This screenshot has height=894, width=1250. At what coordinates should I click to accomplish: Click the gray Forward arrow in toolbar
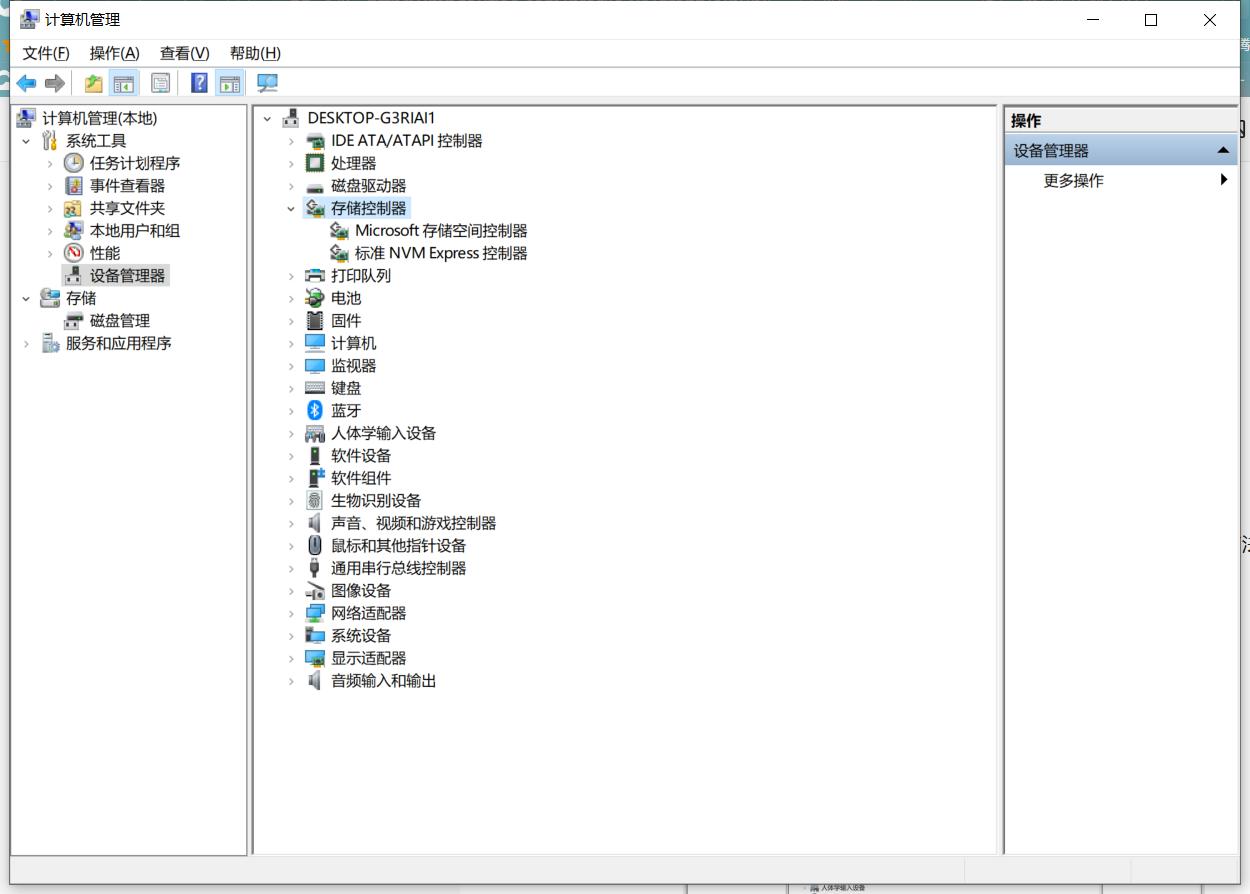coord(55,83)
